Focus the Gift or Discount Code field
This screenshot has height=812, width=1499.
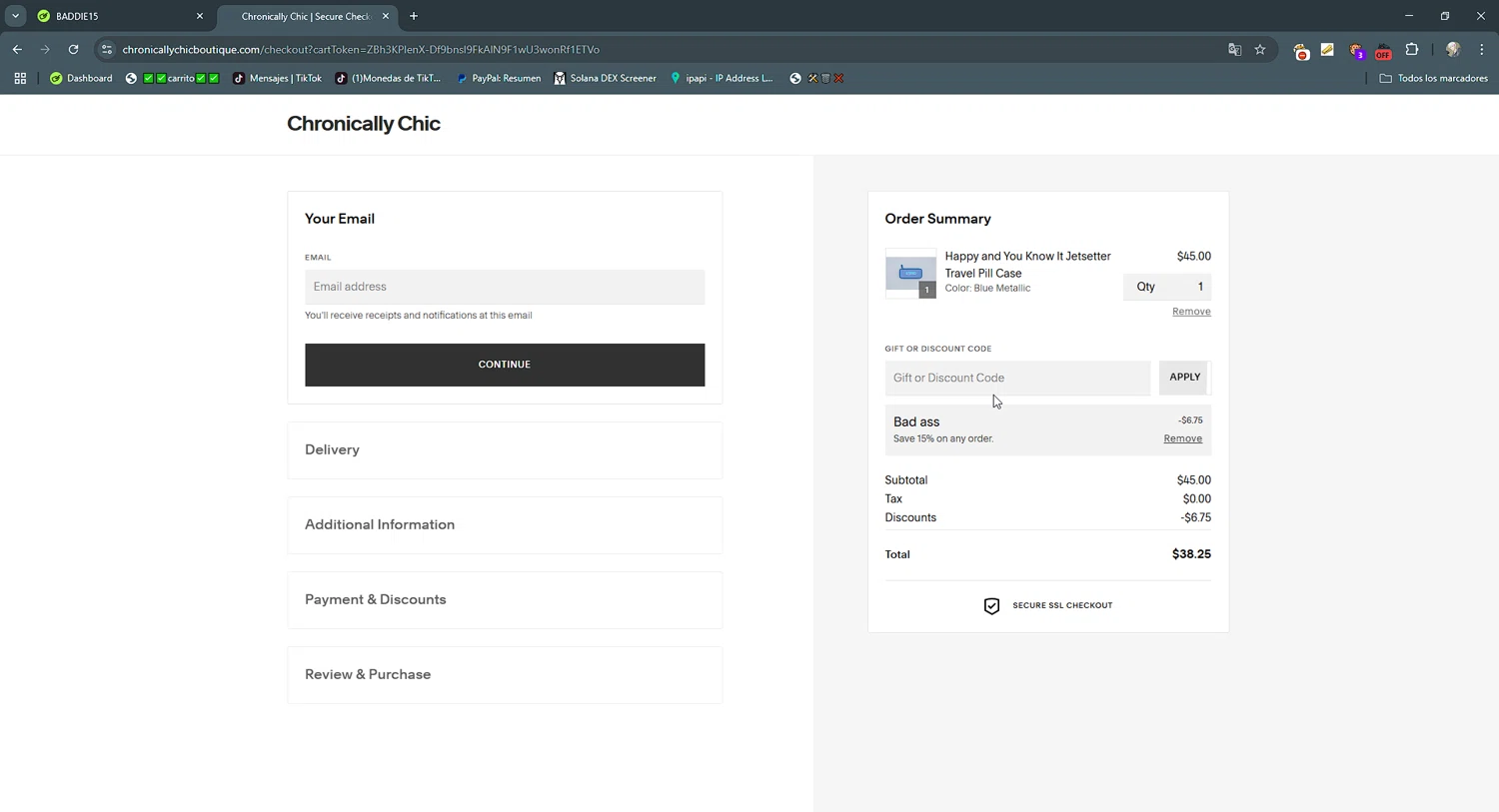click(x=1017, y=378)
